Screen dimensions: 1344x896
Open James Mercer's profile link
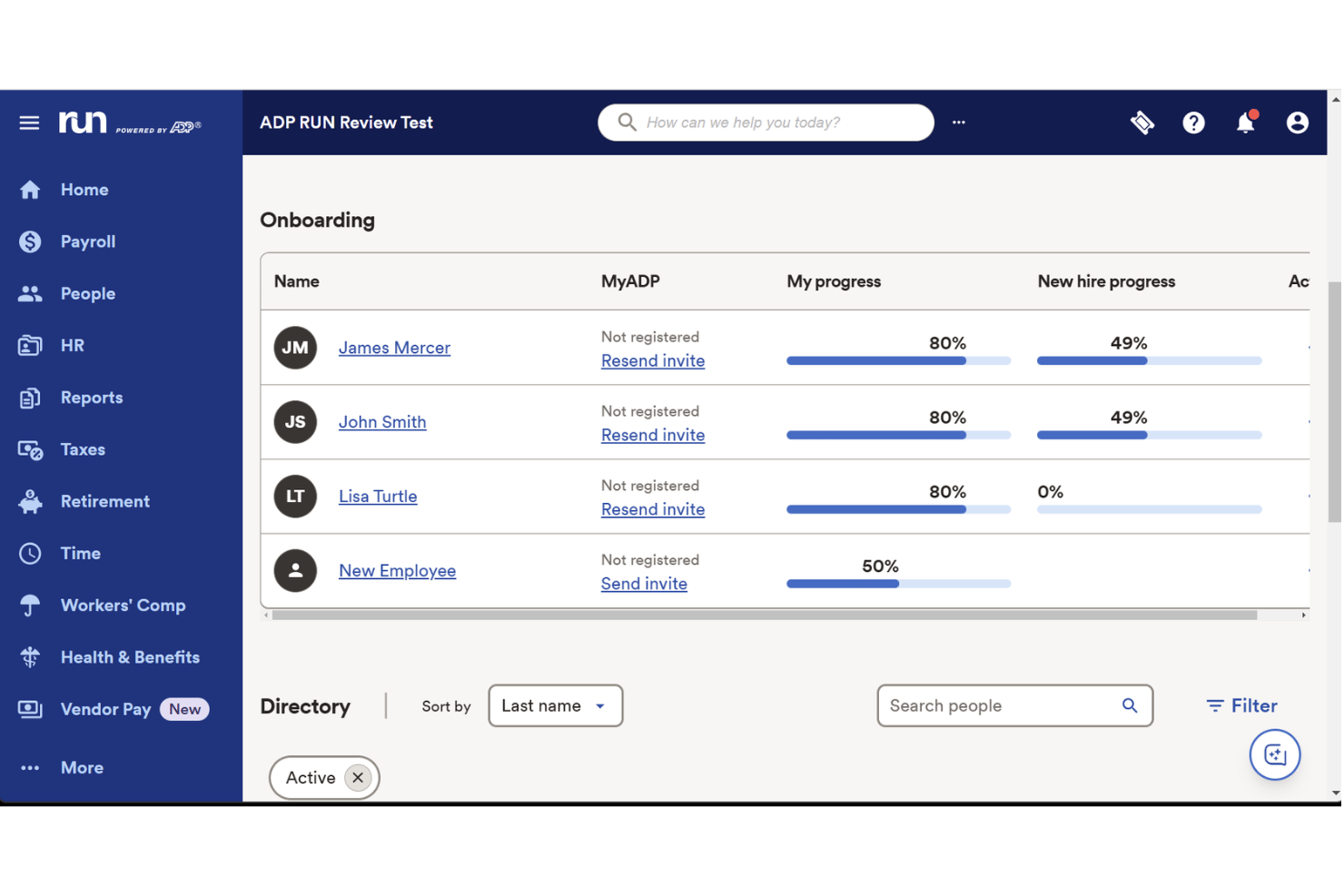[394, 348]
